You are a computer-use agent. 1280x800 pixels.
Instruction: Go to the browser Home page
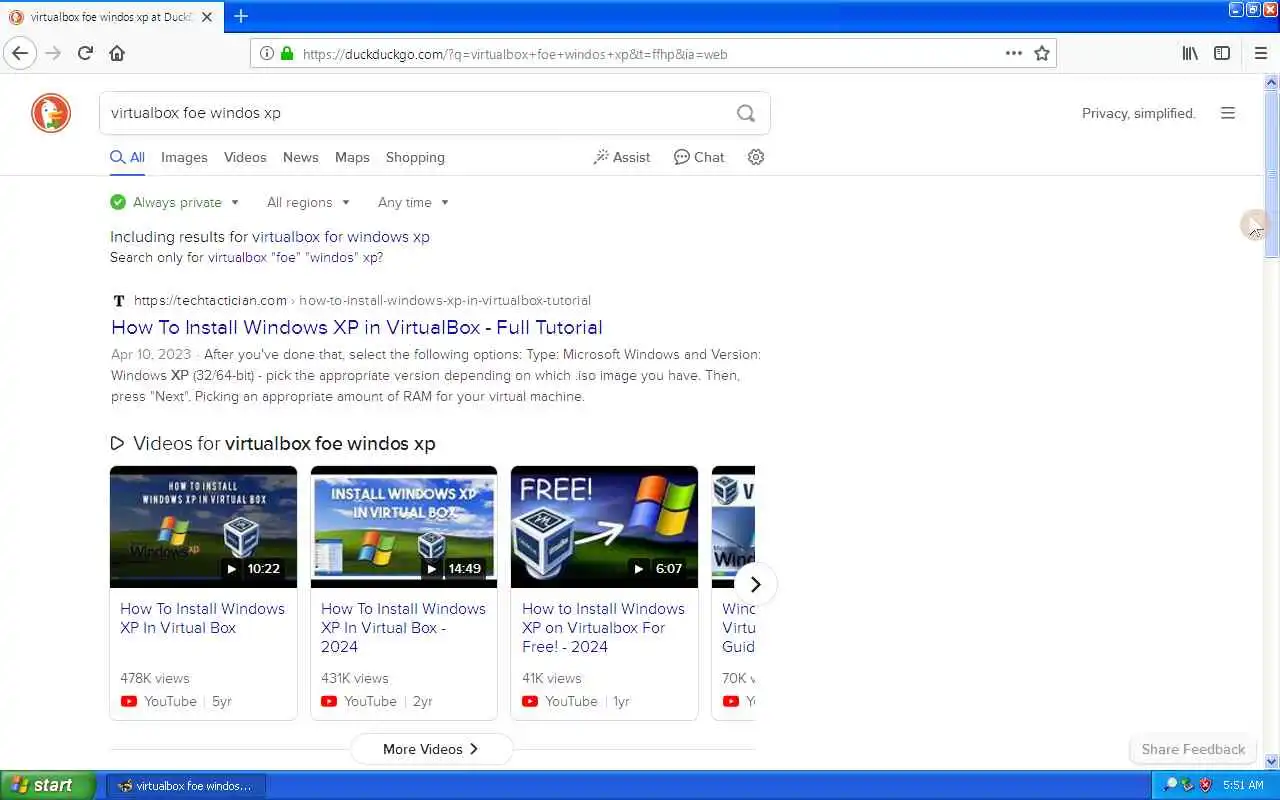click(117, 53)
